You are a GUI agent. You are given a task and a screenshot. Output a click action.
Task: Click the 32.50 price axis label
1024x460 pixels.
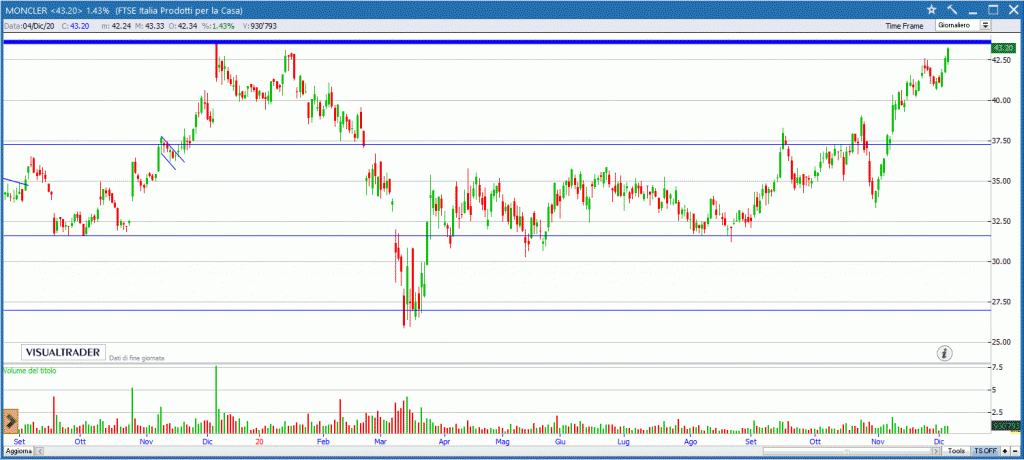(1000, 222)
